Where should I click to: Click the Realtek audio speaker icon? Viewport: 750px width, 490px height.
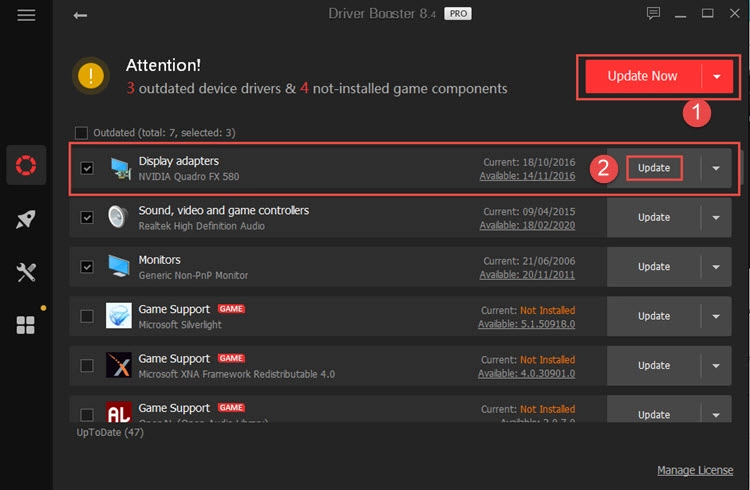pos(118,217)
